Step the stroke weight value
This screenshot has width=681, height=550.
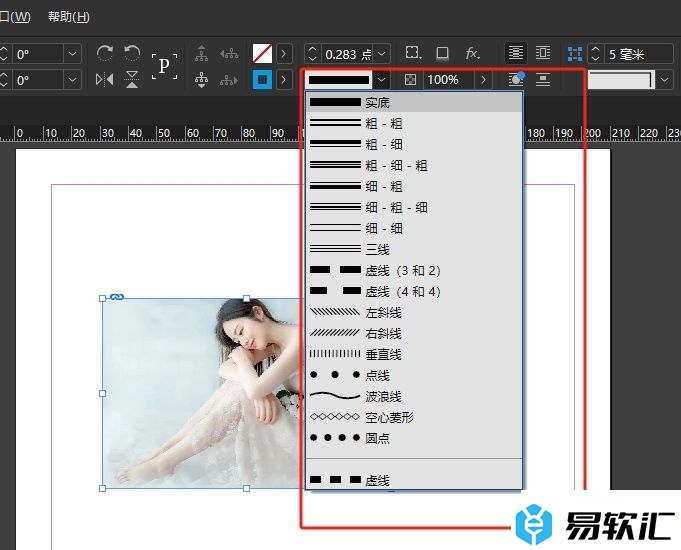click(x=312, y=54)
